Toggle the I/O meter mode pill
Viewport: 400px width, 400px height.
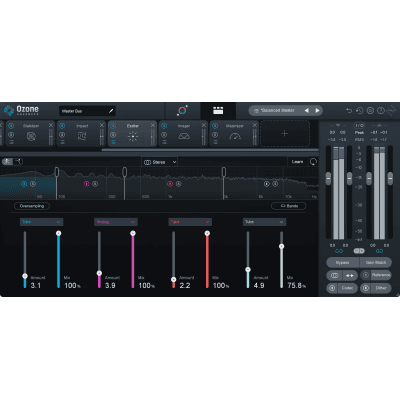click(359, 125)
